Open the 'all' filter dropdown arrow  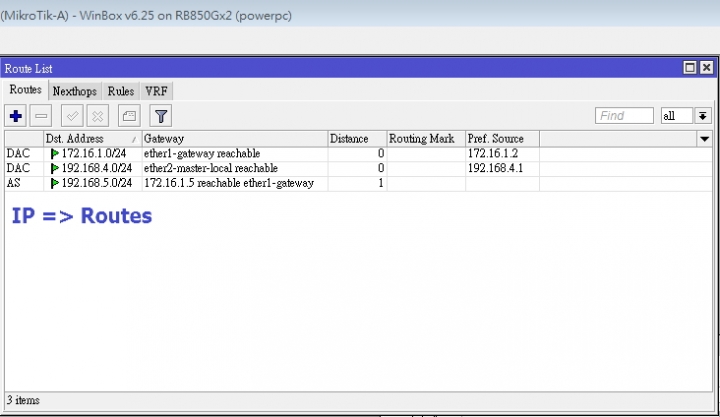click(x=703, y=116)
